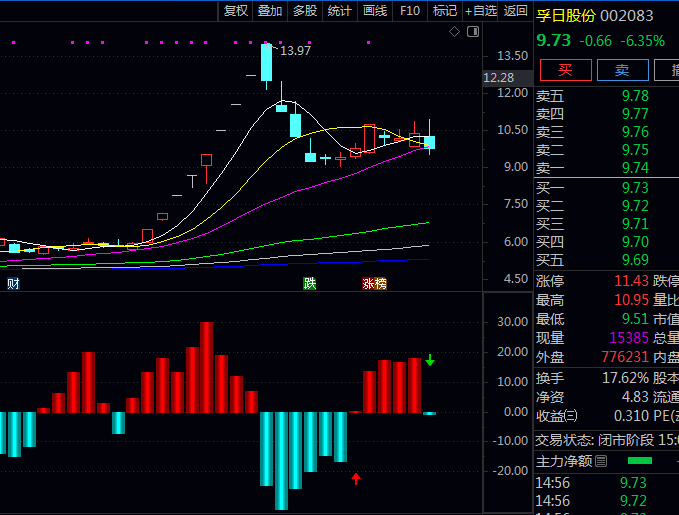The width and height of the screenshot is (679, 515).
Task: Open the 统计 statistics tool
Action: (340, 11)
